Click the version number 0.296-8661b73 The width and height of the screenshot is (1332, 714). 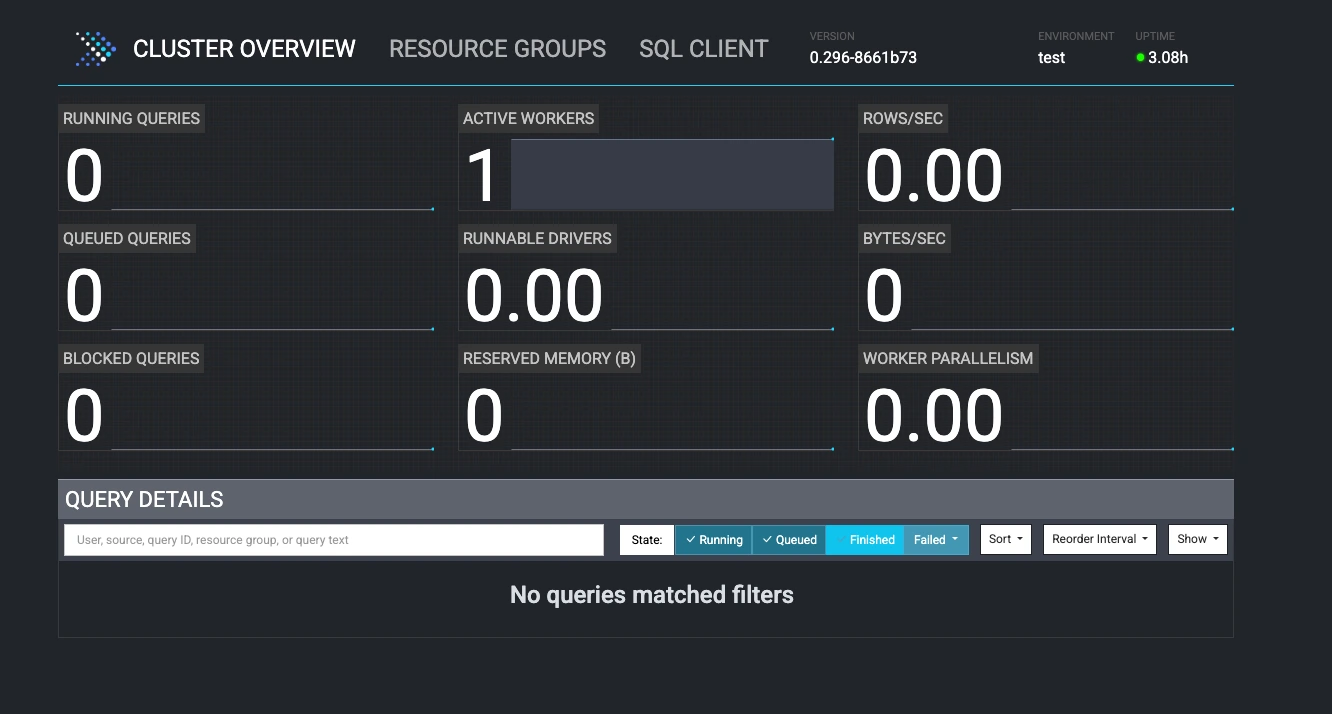[x=863, y=58]
